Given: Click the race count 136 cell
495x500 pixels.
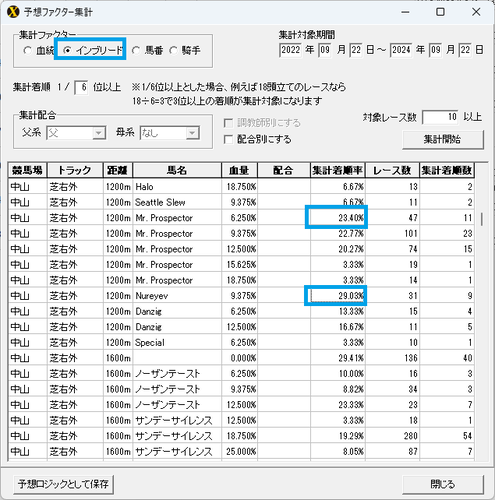Looking at the screenshot, I should (392, 358).
